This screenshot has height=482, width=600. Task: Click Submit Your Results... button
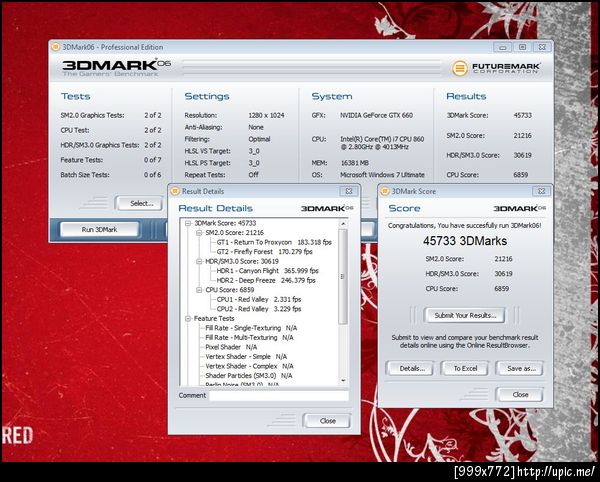(x=465, y=315)
